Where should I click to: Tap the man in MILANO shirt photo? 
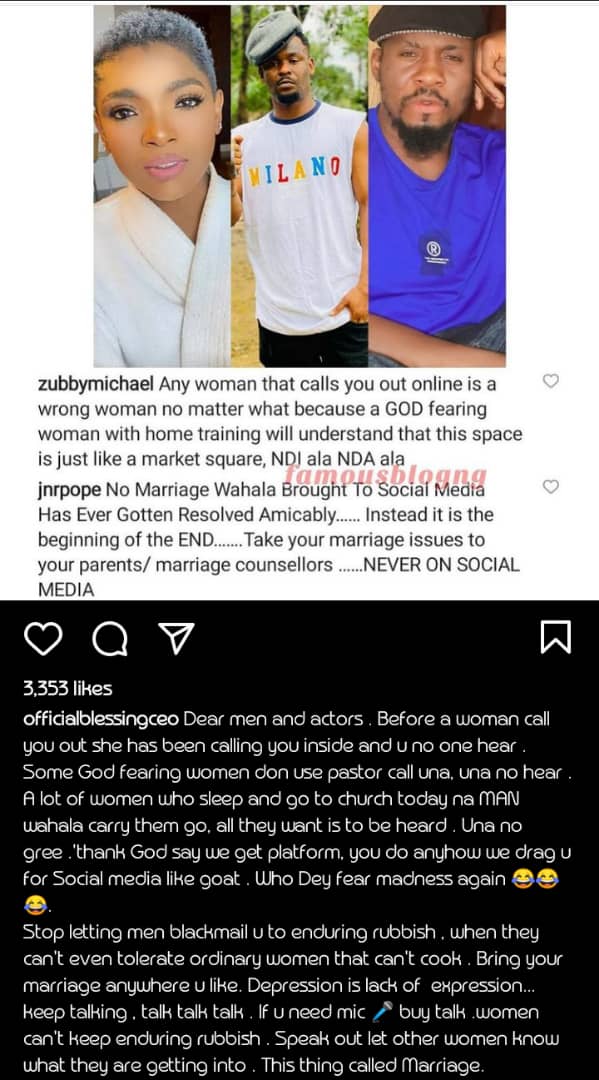point(300,186)
